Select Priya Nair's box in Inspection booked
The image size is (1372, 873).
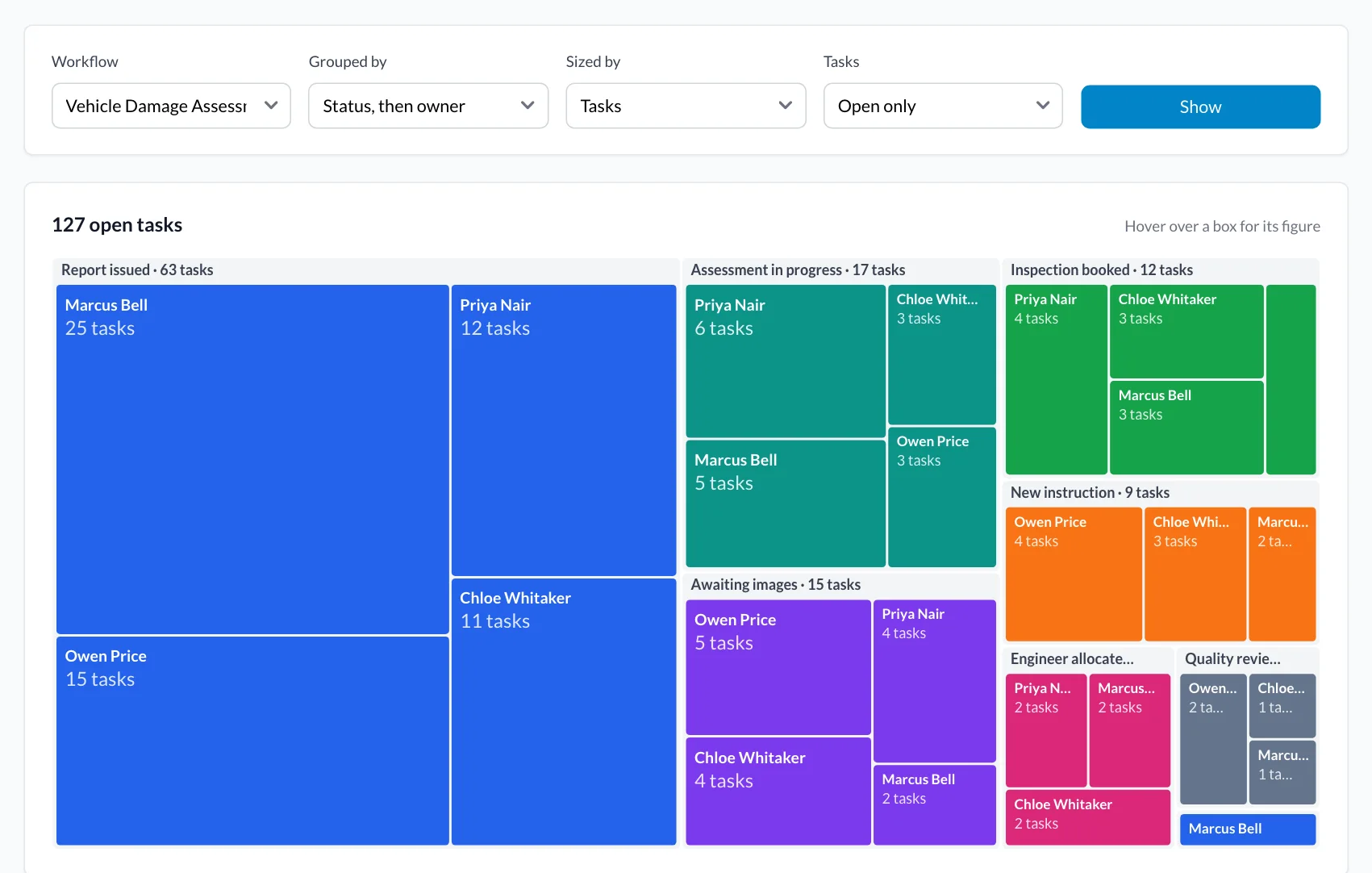[x=1056, y=379]
